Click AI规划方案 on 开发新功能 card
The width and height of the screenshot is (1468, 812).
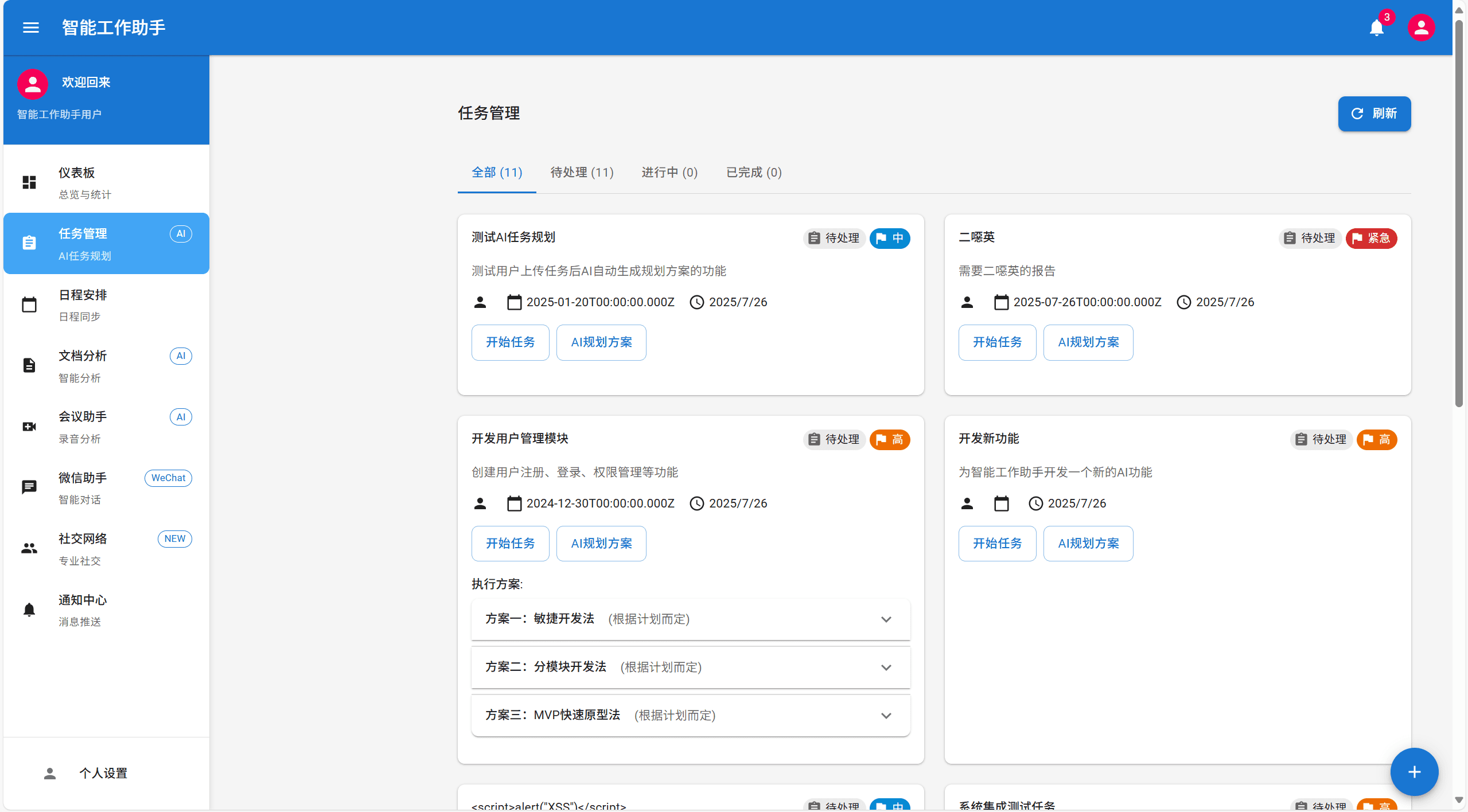point(1088,544)
